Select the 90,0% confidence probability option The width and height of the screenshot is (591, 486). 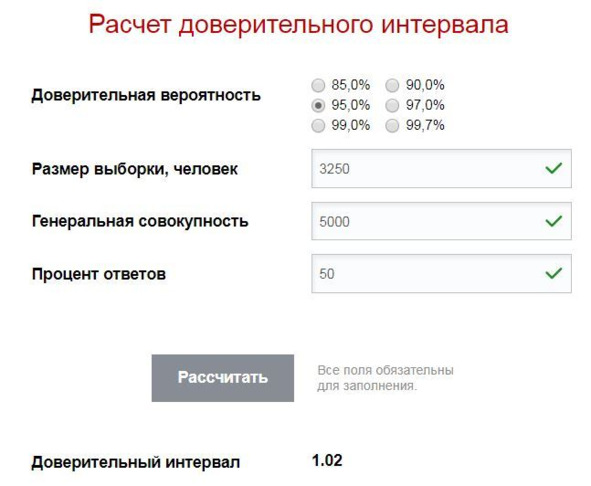pyautogui.click(x=392, y=86)
